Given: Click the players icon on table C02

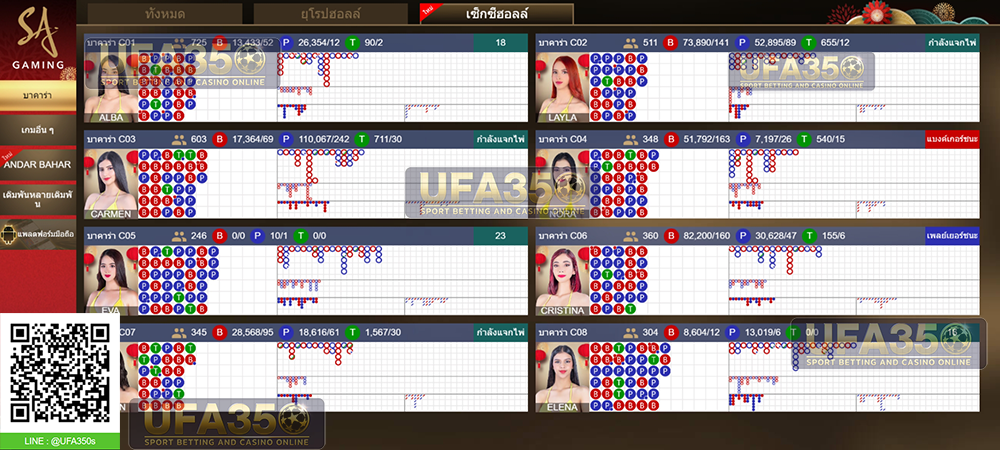Looking at the screenshot, I should (630, 43).
